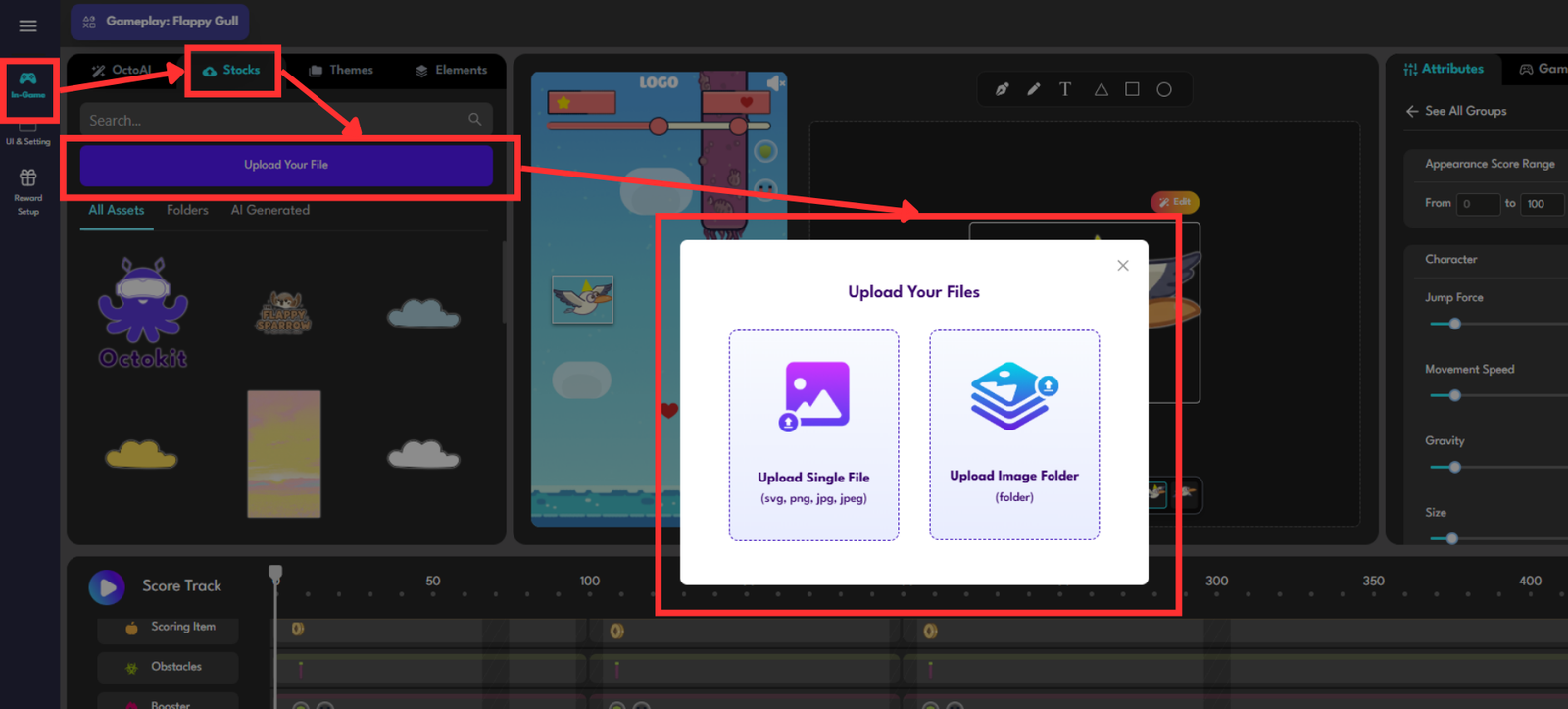
Task: Click the Upload Your File button
Action: [286, 165]
